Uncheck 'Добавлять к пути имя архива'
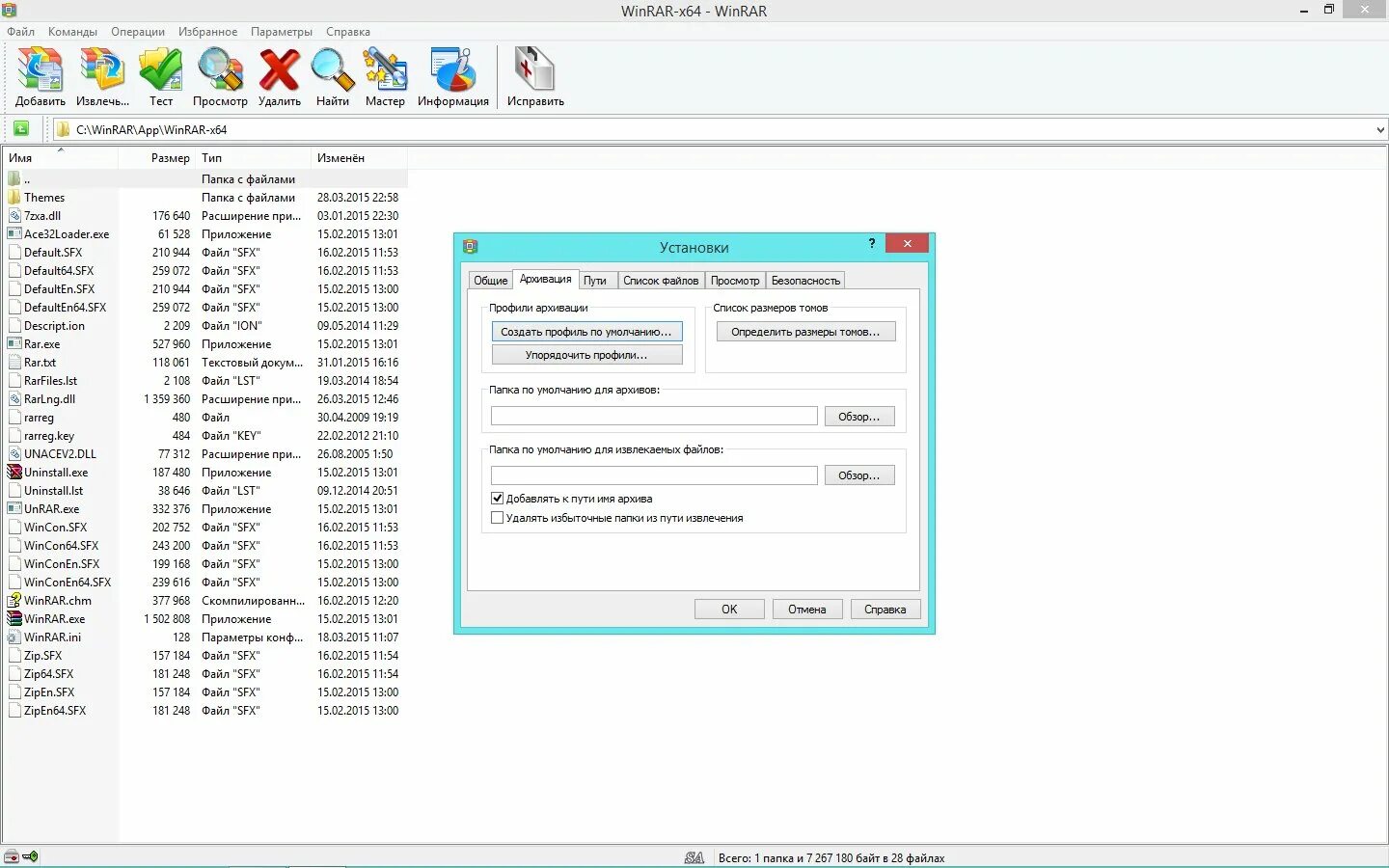This screenshot has height=868, width=1389. click(x=497, y=499)
